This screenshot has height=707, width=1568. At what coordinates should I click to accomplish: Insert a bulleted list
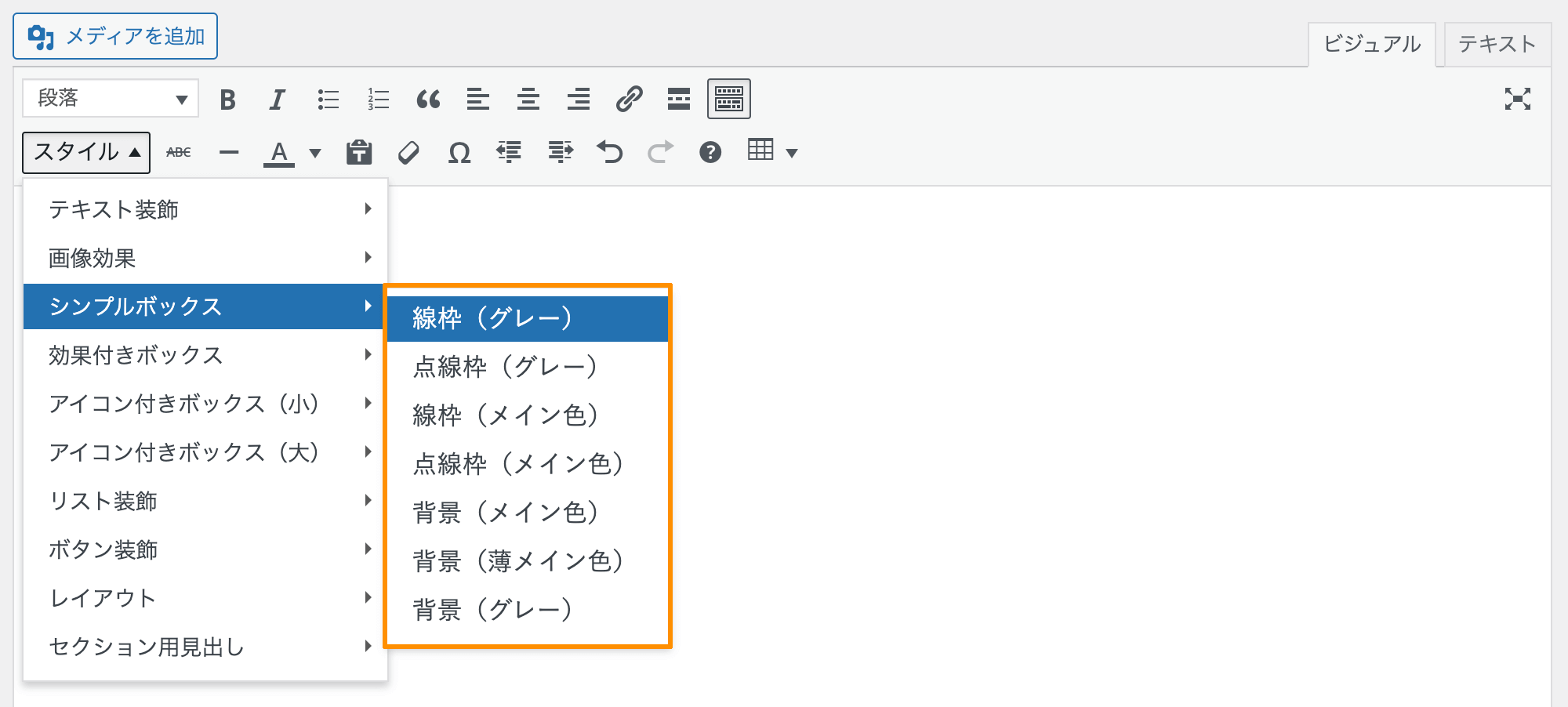[x=327, y=99]
